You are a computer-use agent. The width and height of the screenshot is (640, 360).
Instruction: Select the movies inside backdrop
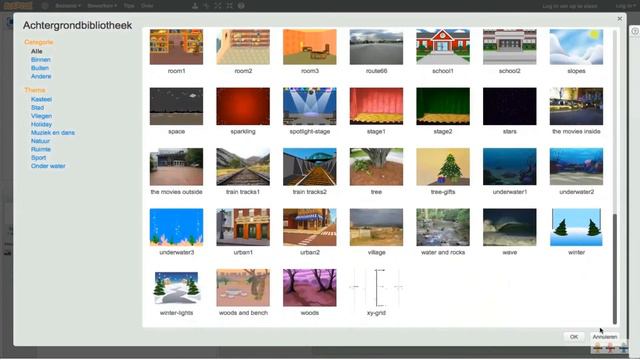576,106
